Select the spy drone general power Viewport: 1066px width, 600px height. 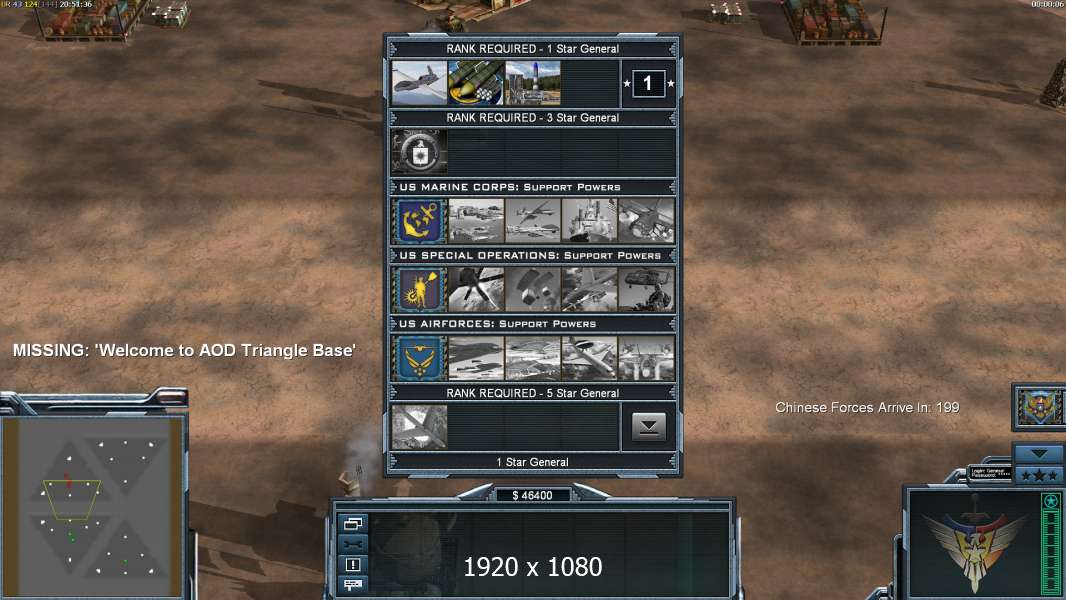coord(419,84)
